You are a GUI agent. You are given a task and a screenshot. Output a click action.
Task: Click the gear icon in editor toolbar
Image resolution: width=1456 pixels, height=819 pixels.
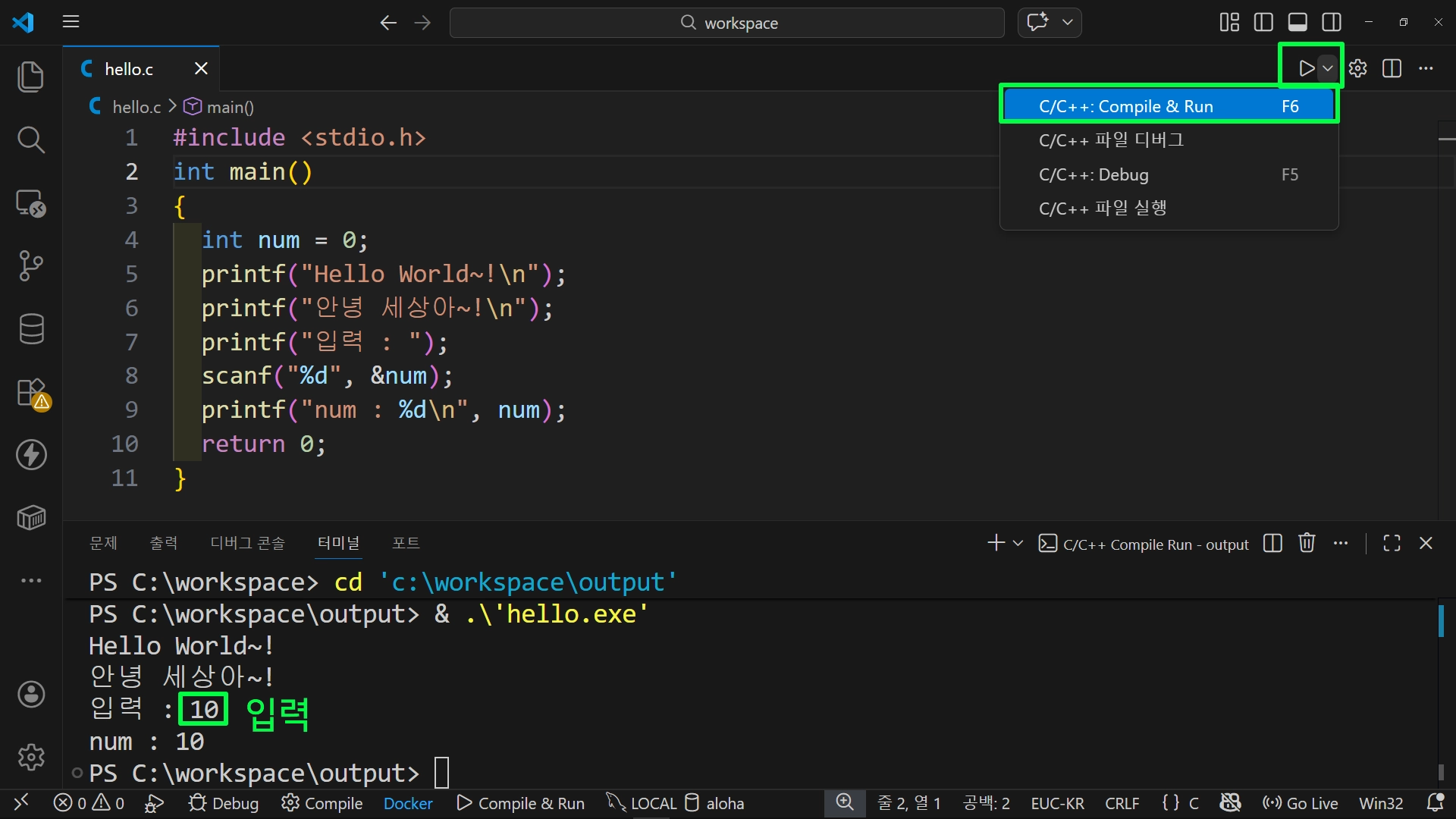1357,69
